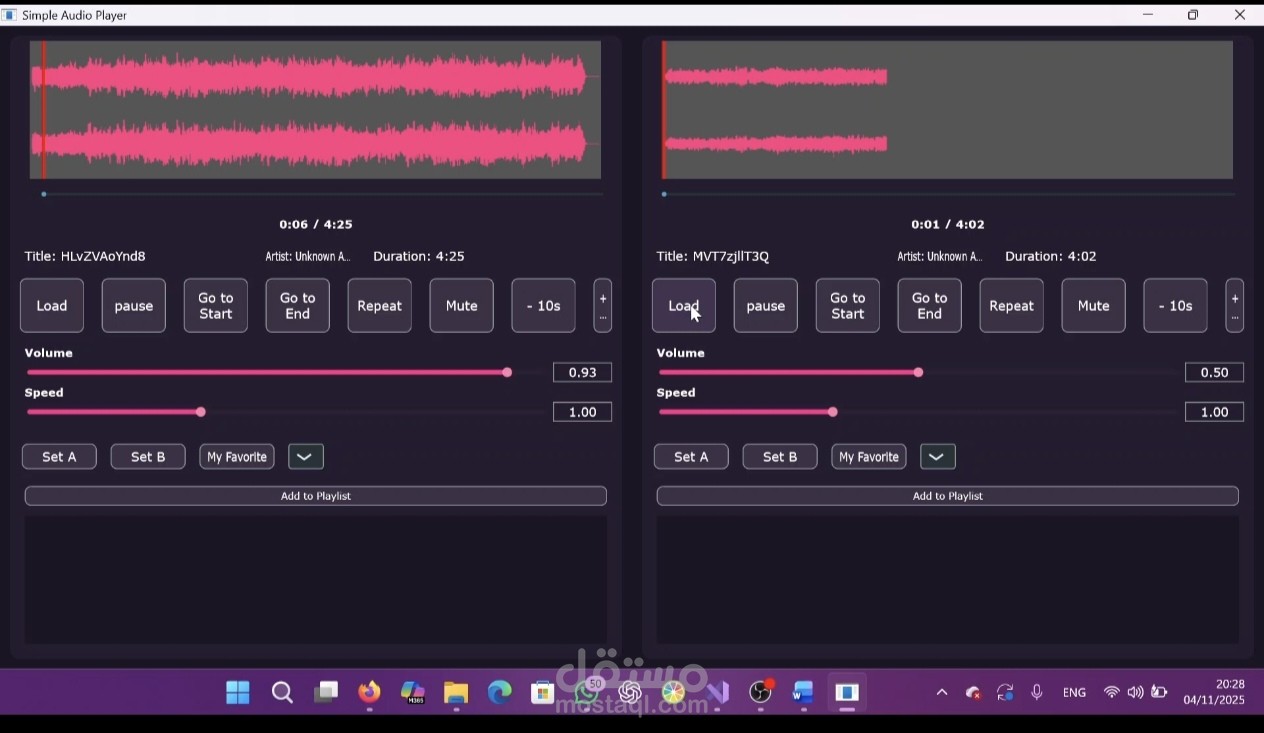Click Go to End in right player
The height and width of the screenshot is (733, 1264).
coord(930,306)
